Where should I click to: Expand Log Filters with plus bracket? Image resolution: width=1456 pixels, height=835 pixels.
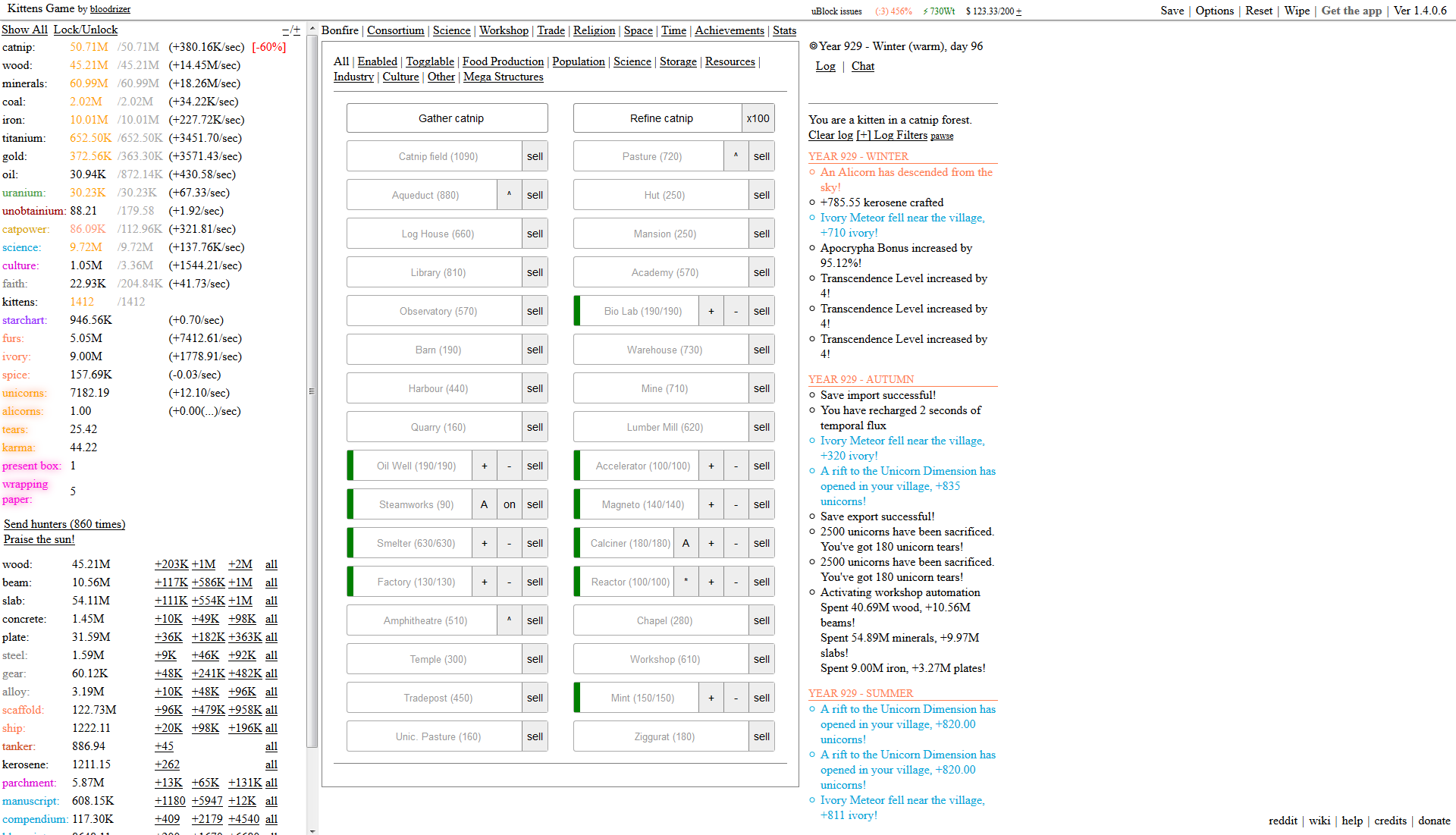863,135
